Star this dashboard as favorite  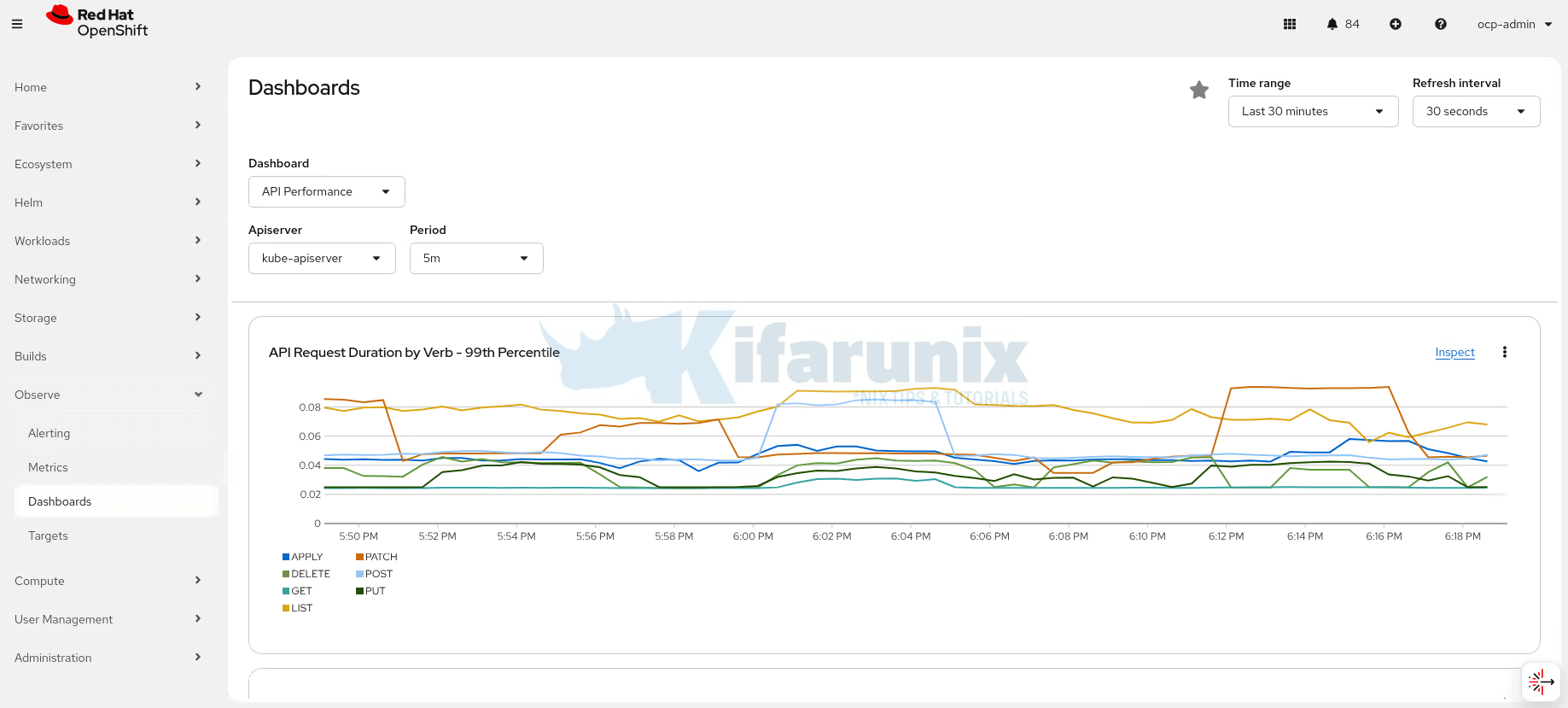[x=1199, y=90]
